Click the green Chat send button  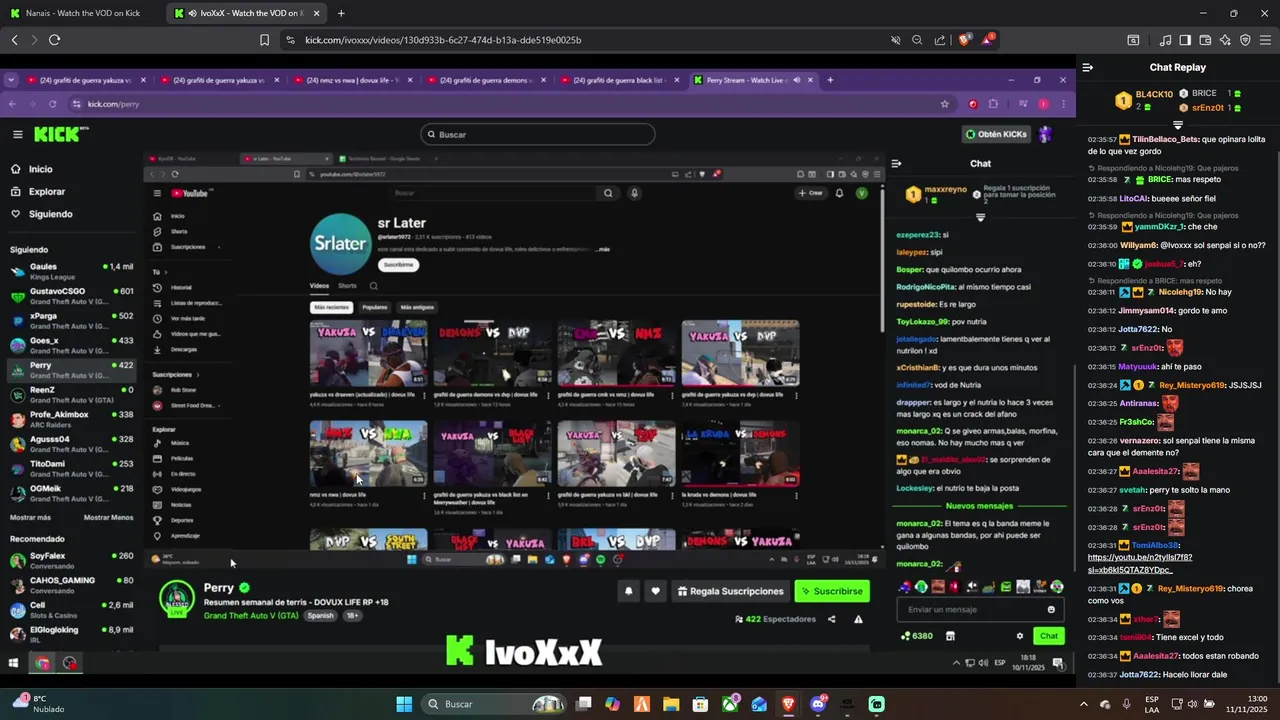coord(1048,636)
